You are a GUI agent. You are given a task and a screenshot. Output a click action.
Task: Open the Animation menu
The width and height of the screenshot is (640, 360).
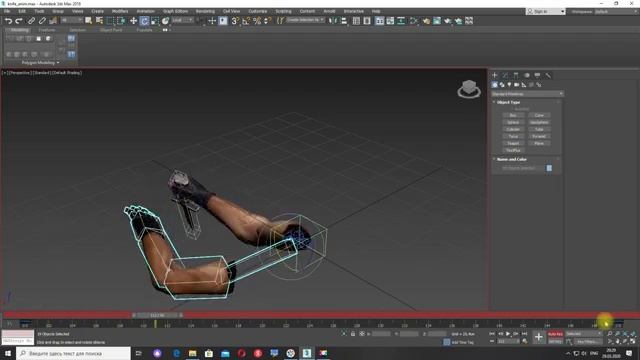pyautogui.click(x=145, y=11)
